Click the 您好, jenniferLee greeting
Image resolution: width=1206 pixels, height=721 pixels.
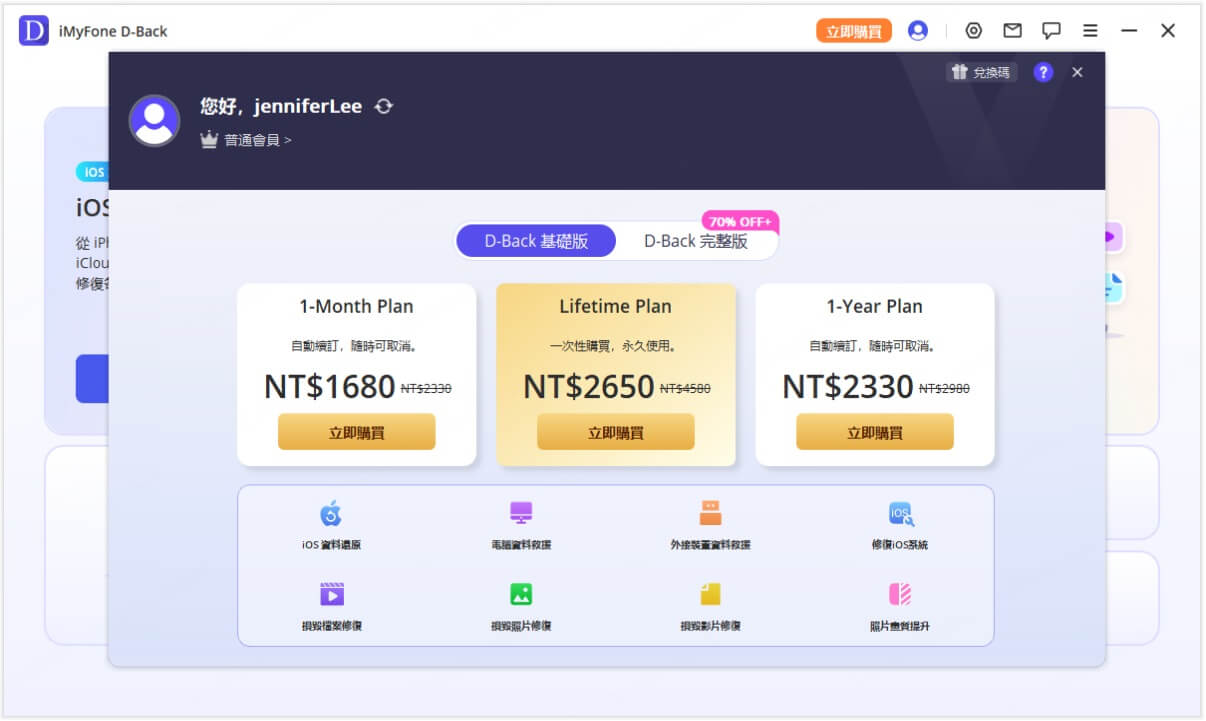[x=281, y=106]
